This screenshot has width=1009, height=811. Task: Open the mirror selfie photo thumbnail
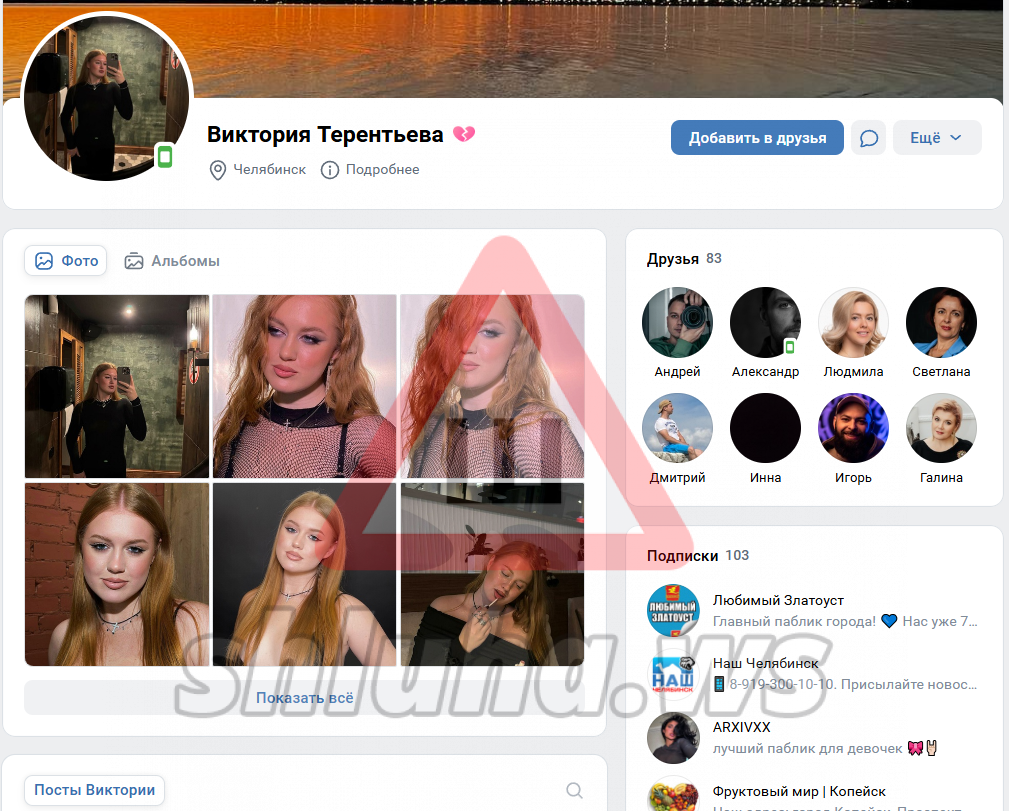click(x=117, y=386)
